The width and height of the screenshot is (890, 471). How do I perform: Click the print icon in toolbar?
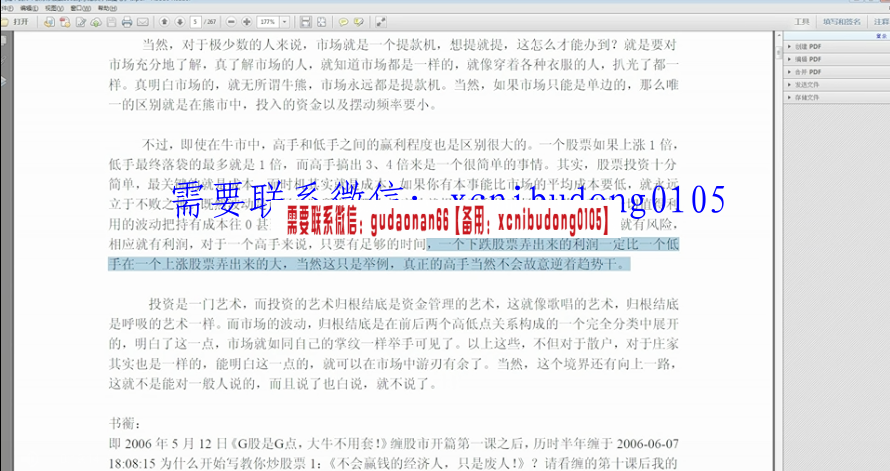coord(126,21)
